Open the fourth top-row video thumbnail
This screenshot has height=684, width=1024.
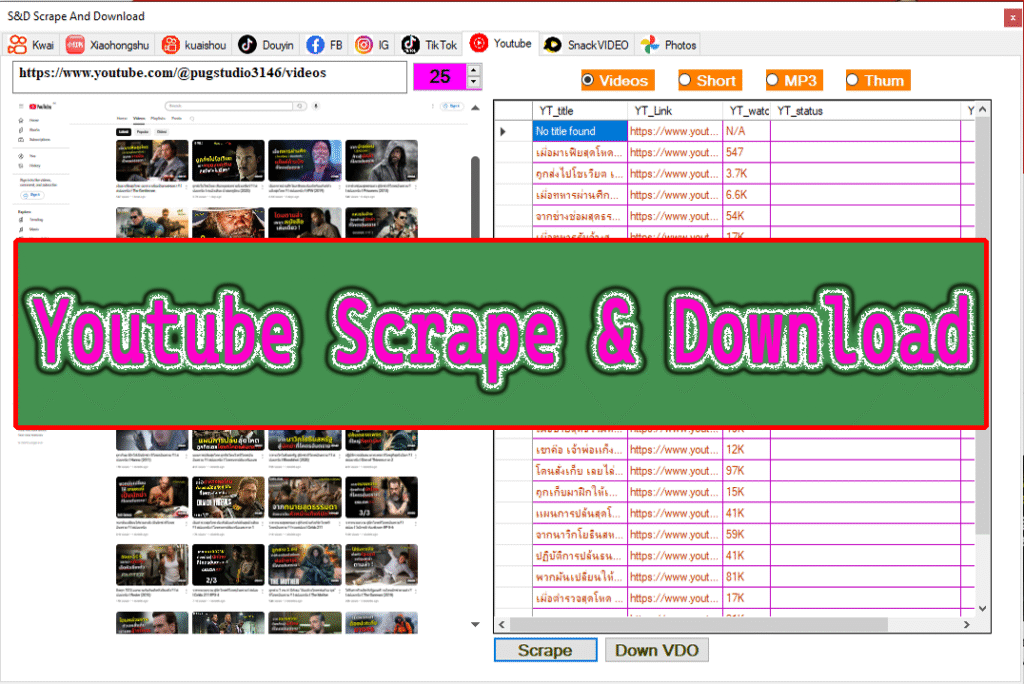tap(381, 161)
